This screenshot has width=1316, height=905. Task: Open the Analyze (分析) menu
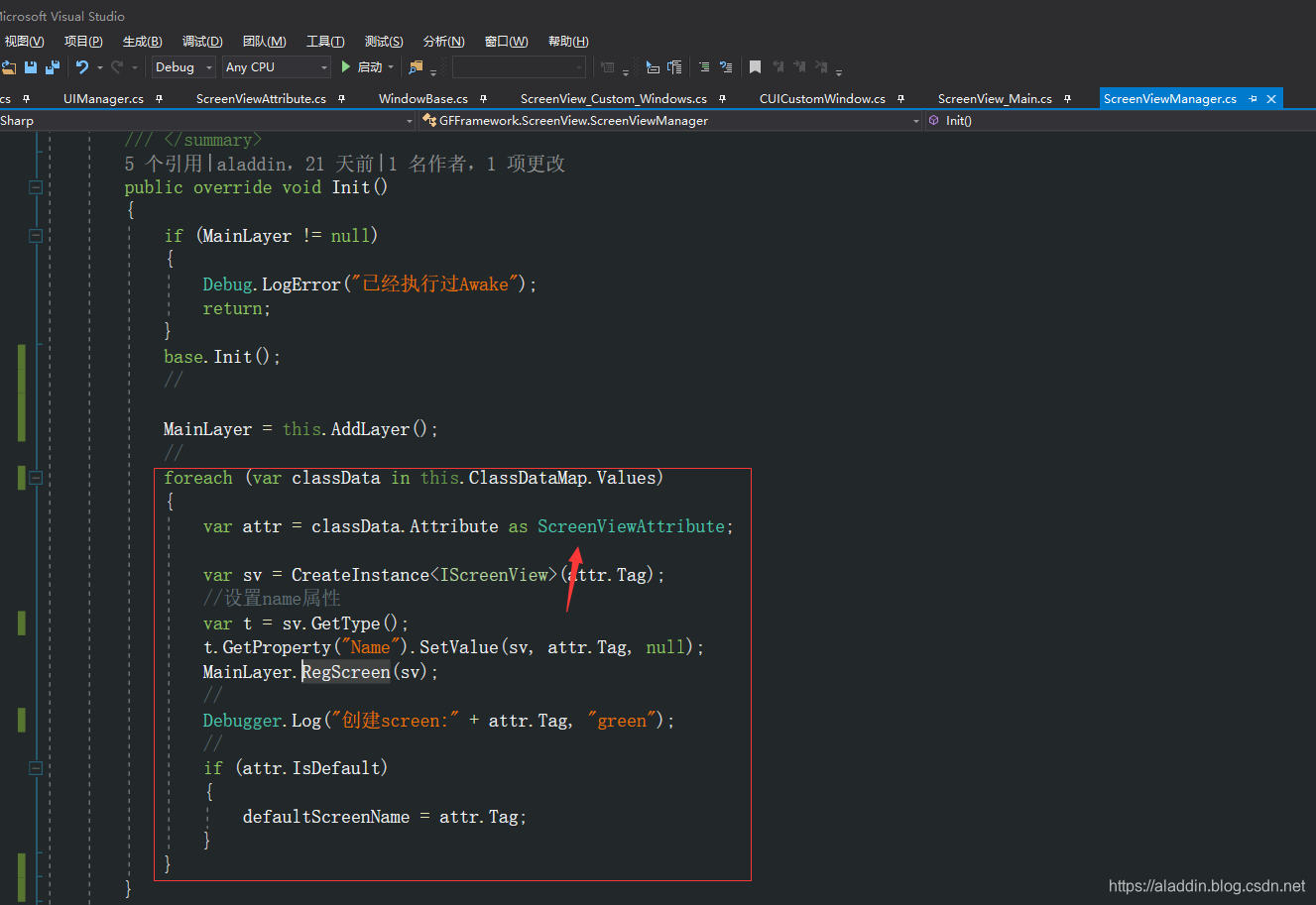(x=443, y=42)
